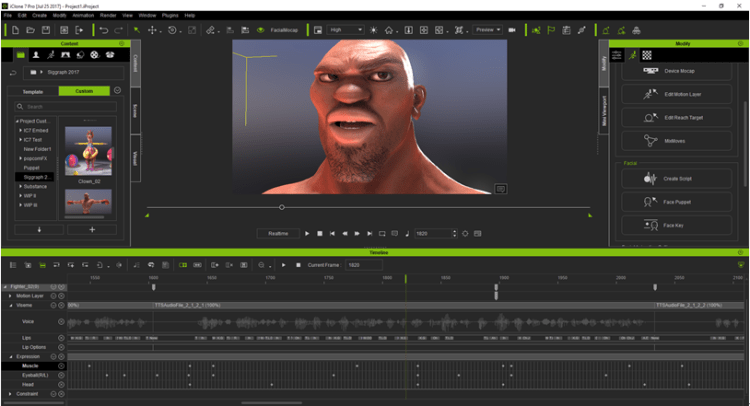Image resolution: width=750 pixels, height=406 pixels.
Task: Switch to the Template tab
Action: coord(33,91)
